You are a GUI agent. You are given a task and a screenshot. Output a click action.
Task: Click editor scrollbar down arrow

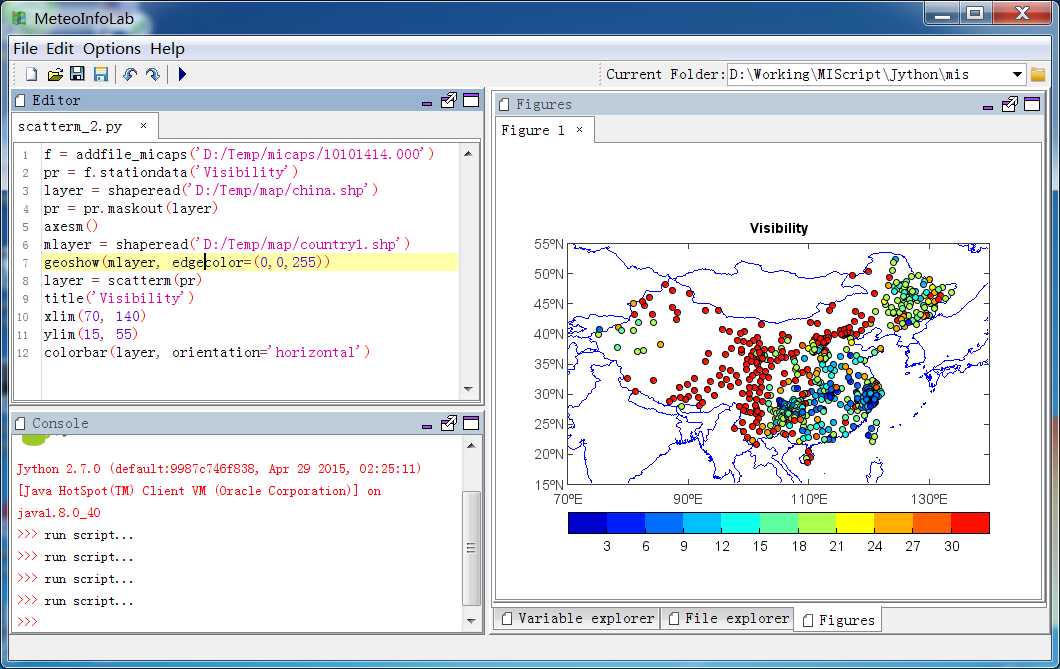coord(468,389)
